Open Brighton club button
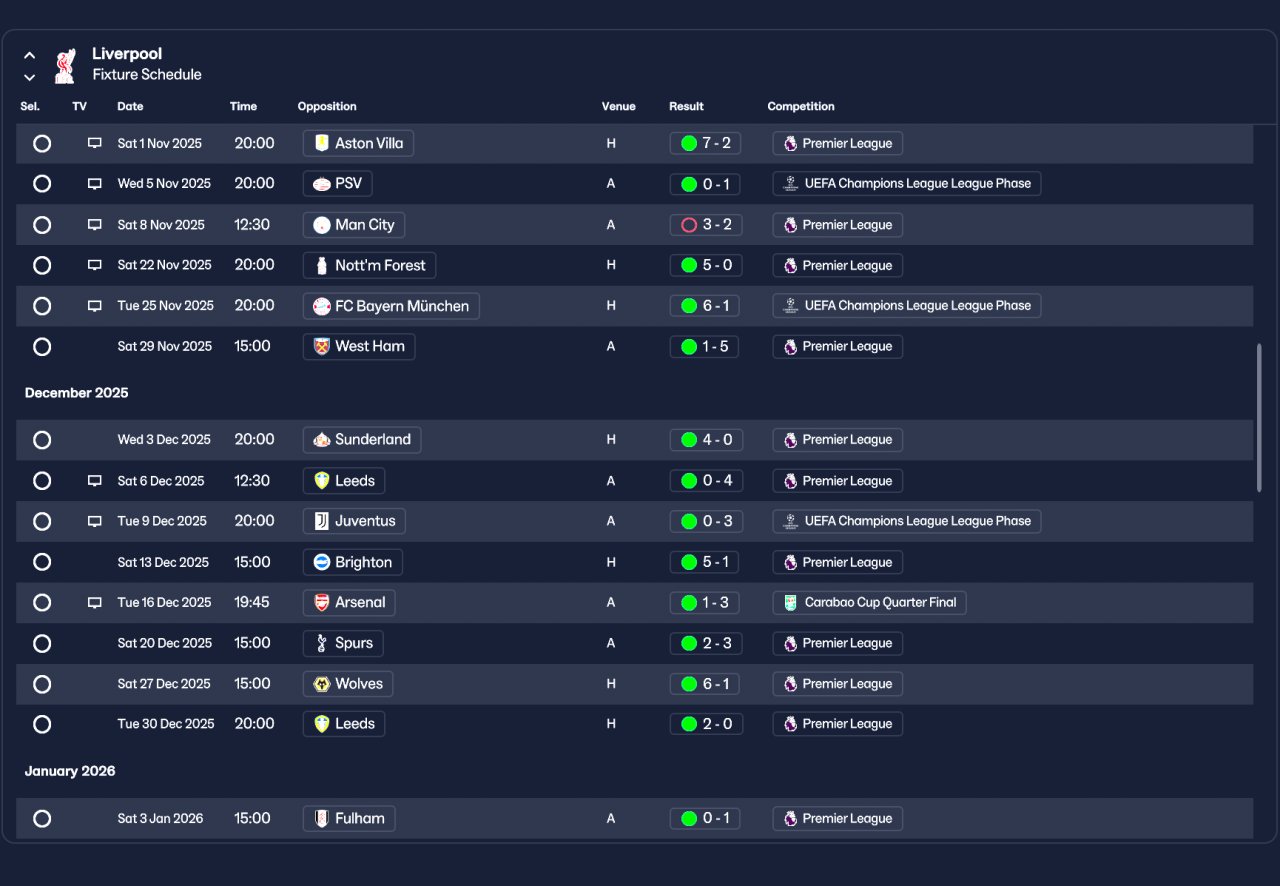The width and height of the screenshot is (1280, 886). pyautogui.click(x=353, y=562)
